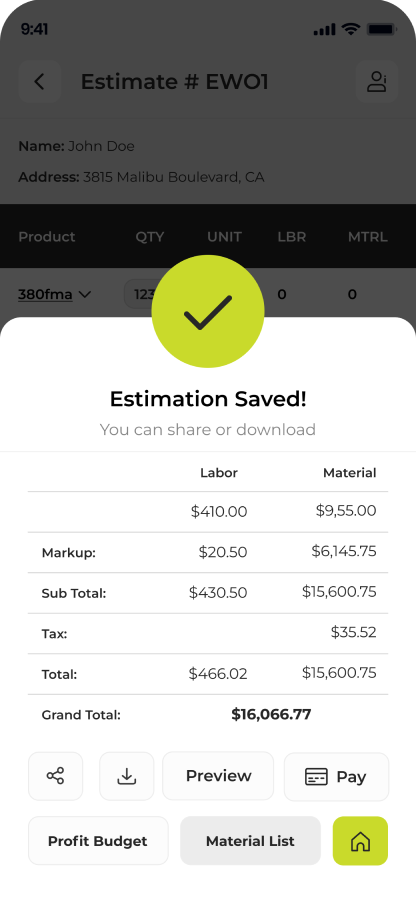This screenshot has width=416, height=899.
Task: Select the Grand Total amount $16,066.77
Action: tap(271, 714)
